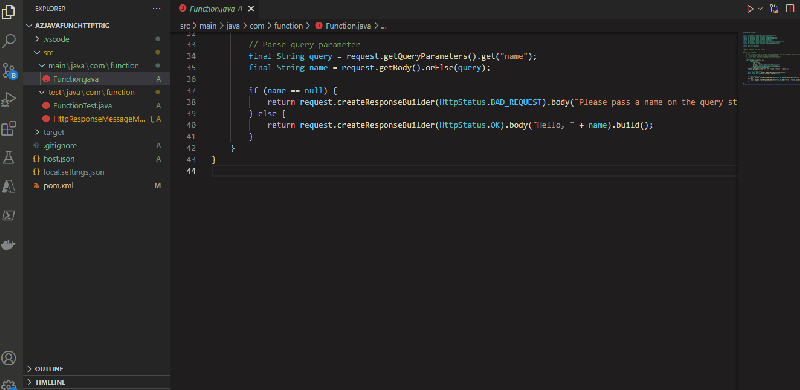
Task: Expand the OUTLINE section
Action: coord(49,369)
